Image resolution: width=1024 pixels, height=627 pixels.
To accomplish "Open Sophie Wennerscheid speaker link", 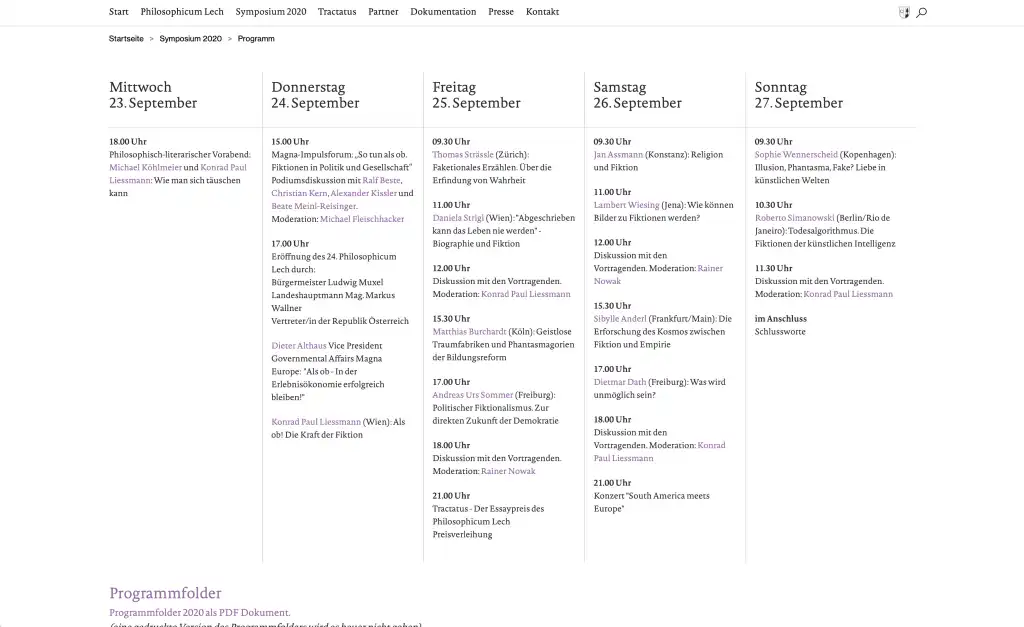I will [x=797, y=155].
